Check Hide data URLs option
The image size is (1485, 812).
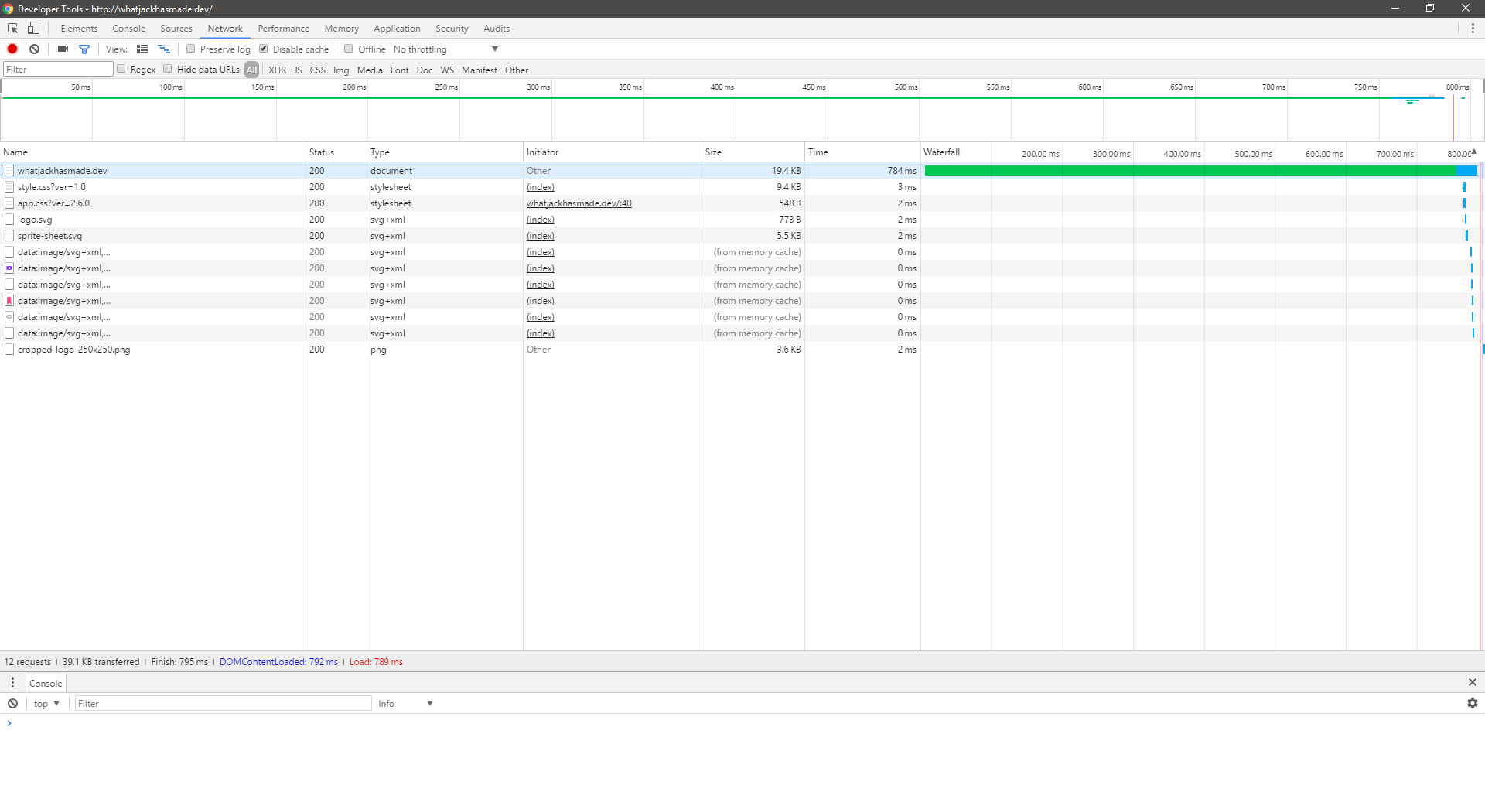(x=167, y=69)
